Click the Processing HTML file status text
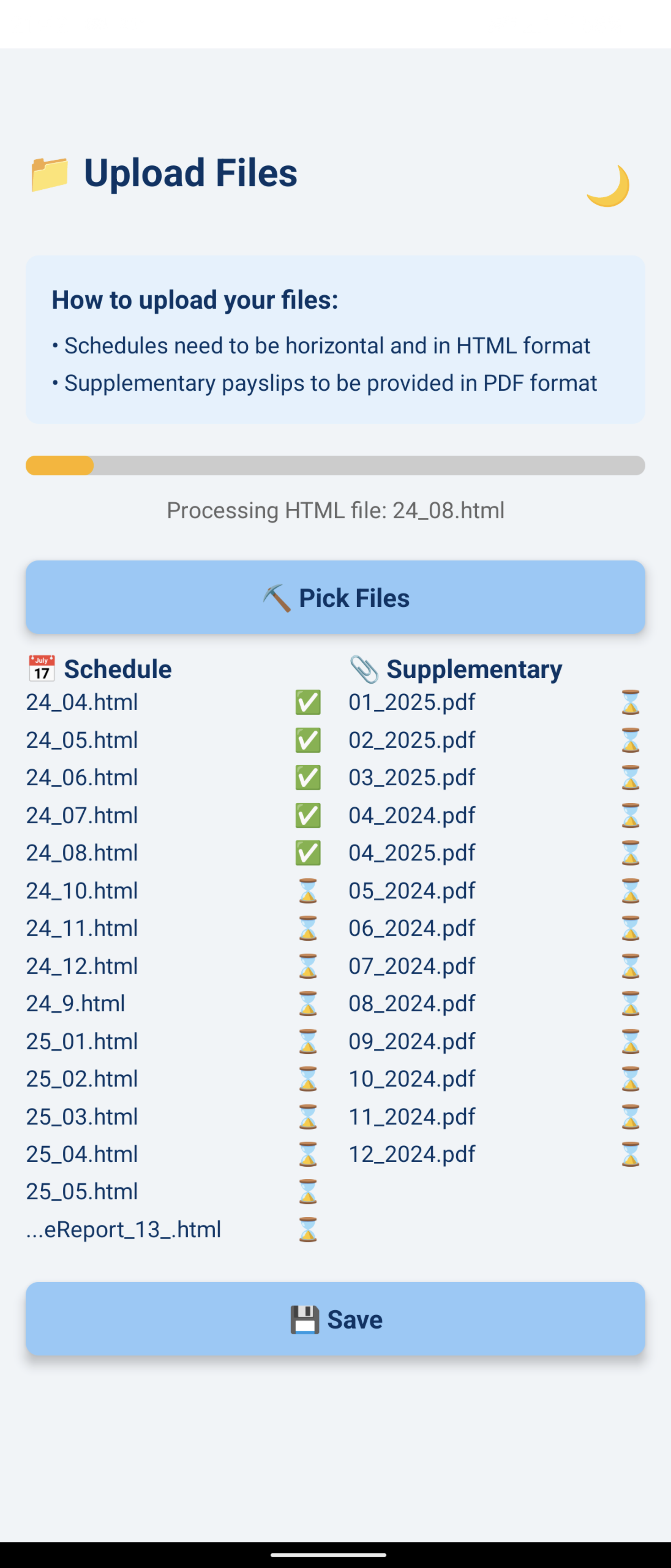The width and height of the screenshot is (671, 1568). 335,510
